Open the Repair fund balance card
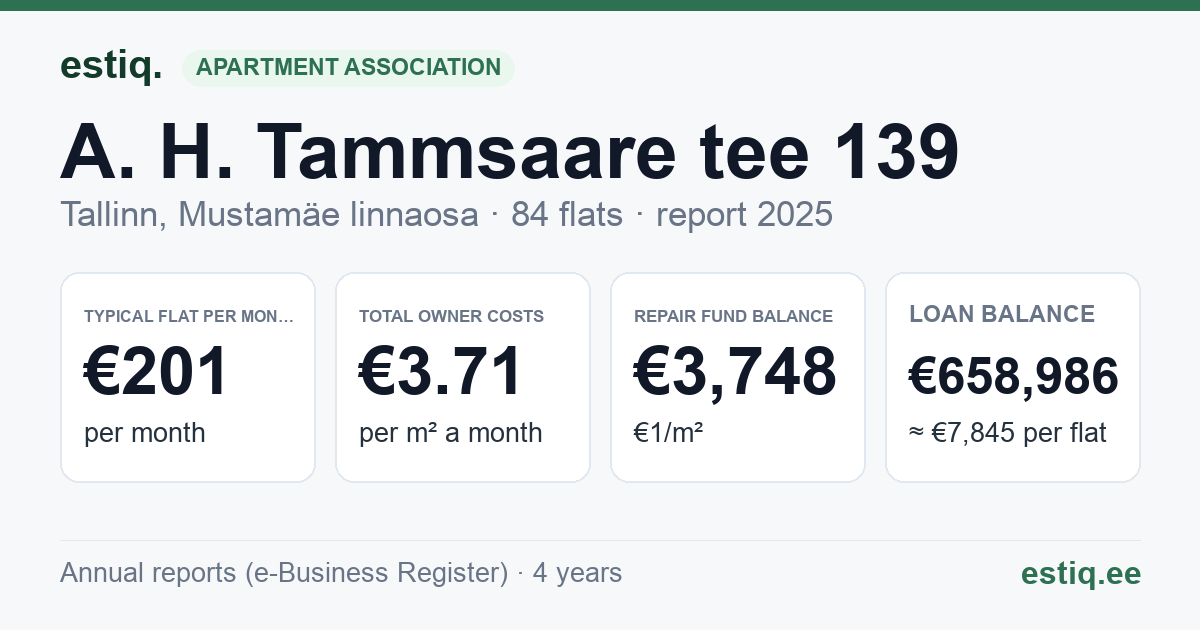 (738, 377)
